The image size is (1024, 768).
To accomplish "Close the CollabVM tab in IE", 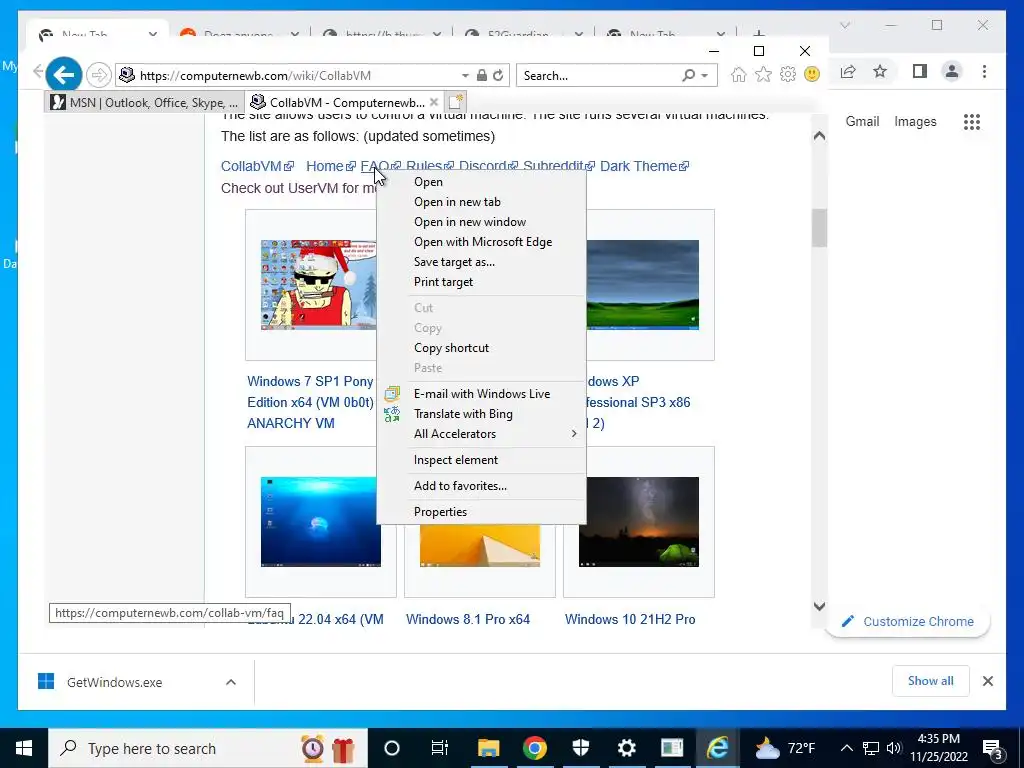I will click(434, 102).
